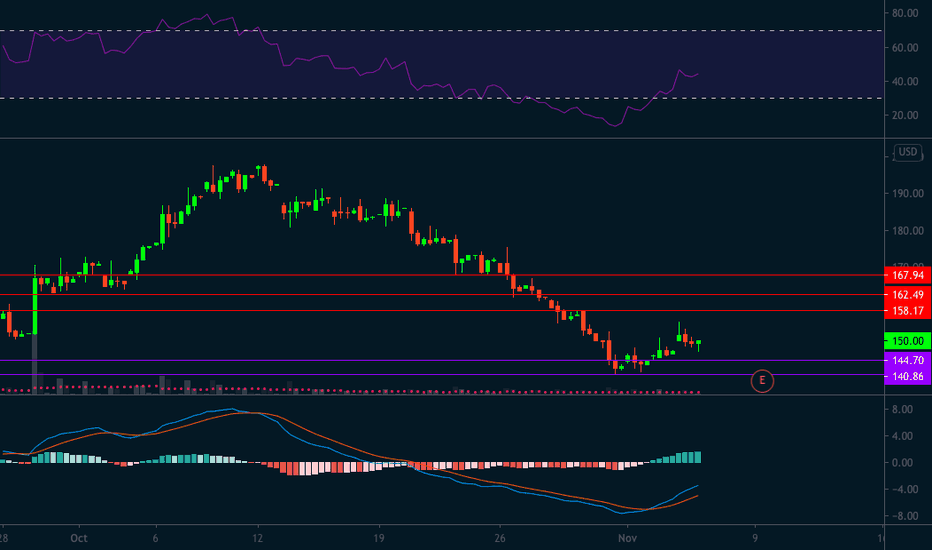
Task: Click the 40.00 RSI scale value
Action: 905,81
